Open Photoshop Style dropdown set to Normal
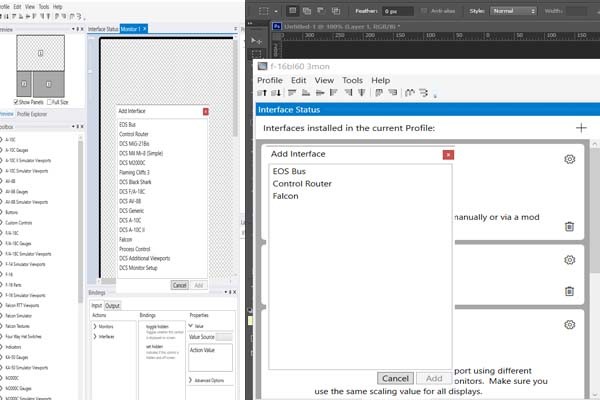 point(514,11)
